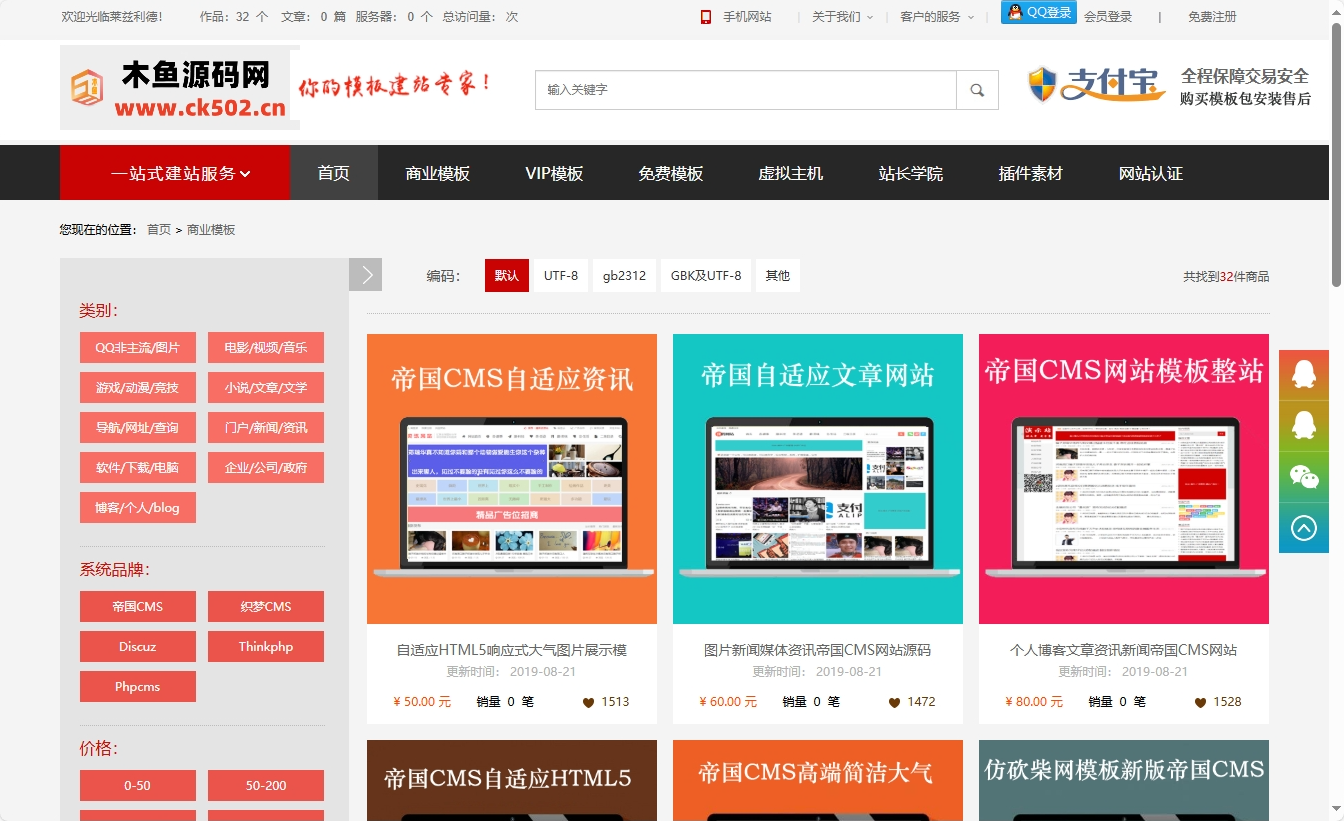Open 首页 in main navigation

pyautogui.click(x=334, y=173)
